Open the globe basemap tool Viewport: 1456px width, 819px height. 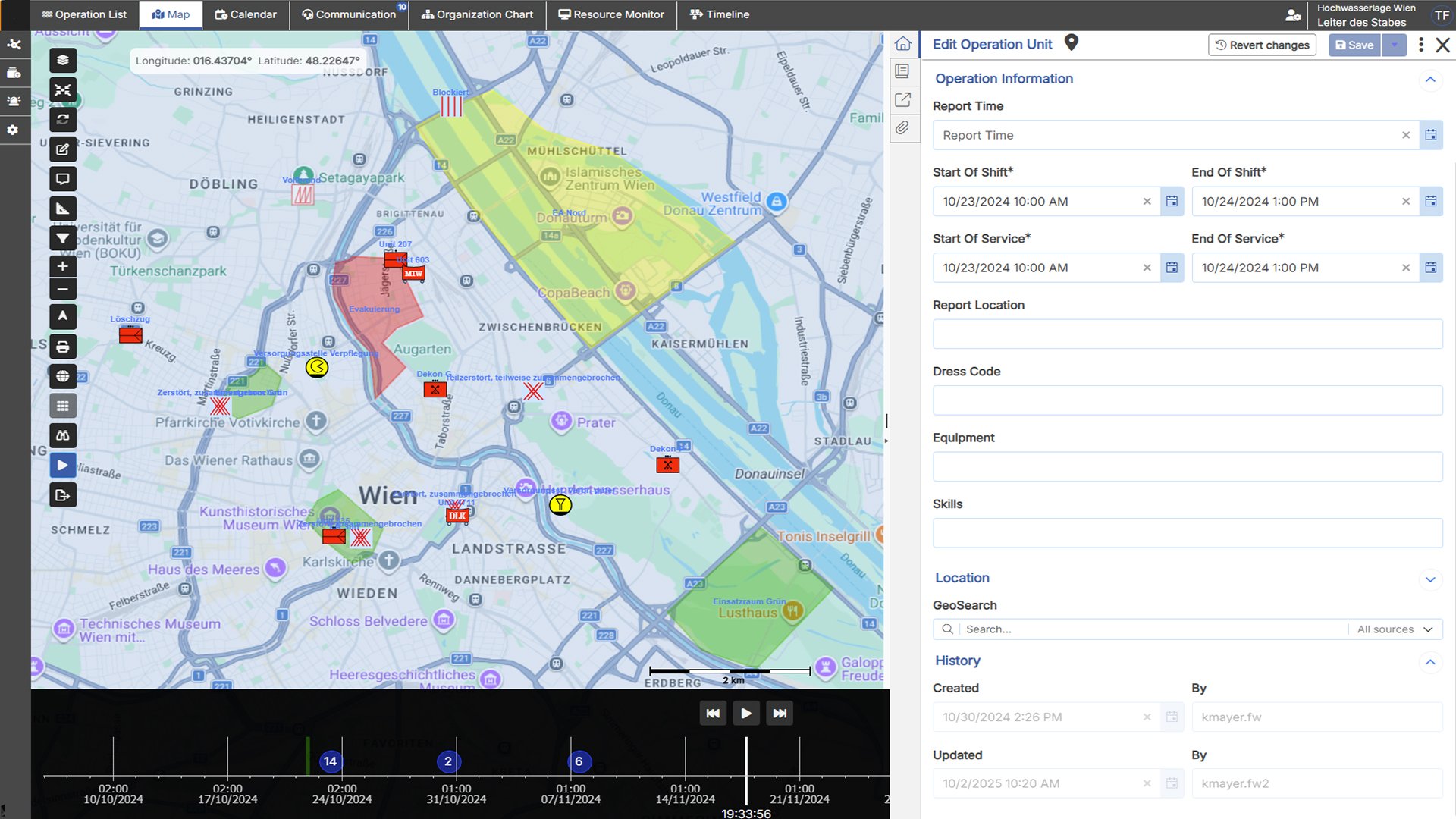(x=63, y=376)
